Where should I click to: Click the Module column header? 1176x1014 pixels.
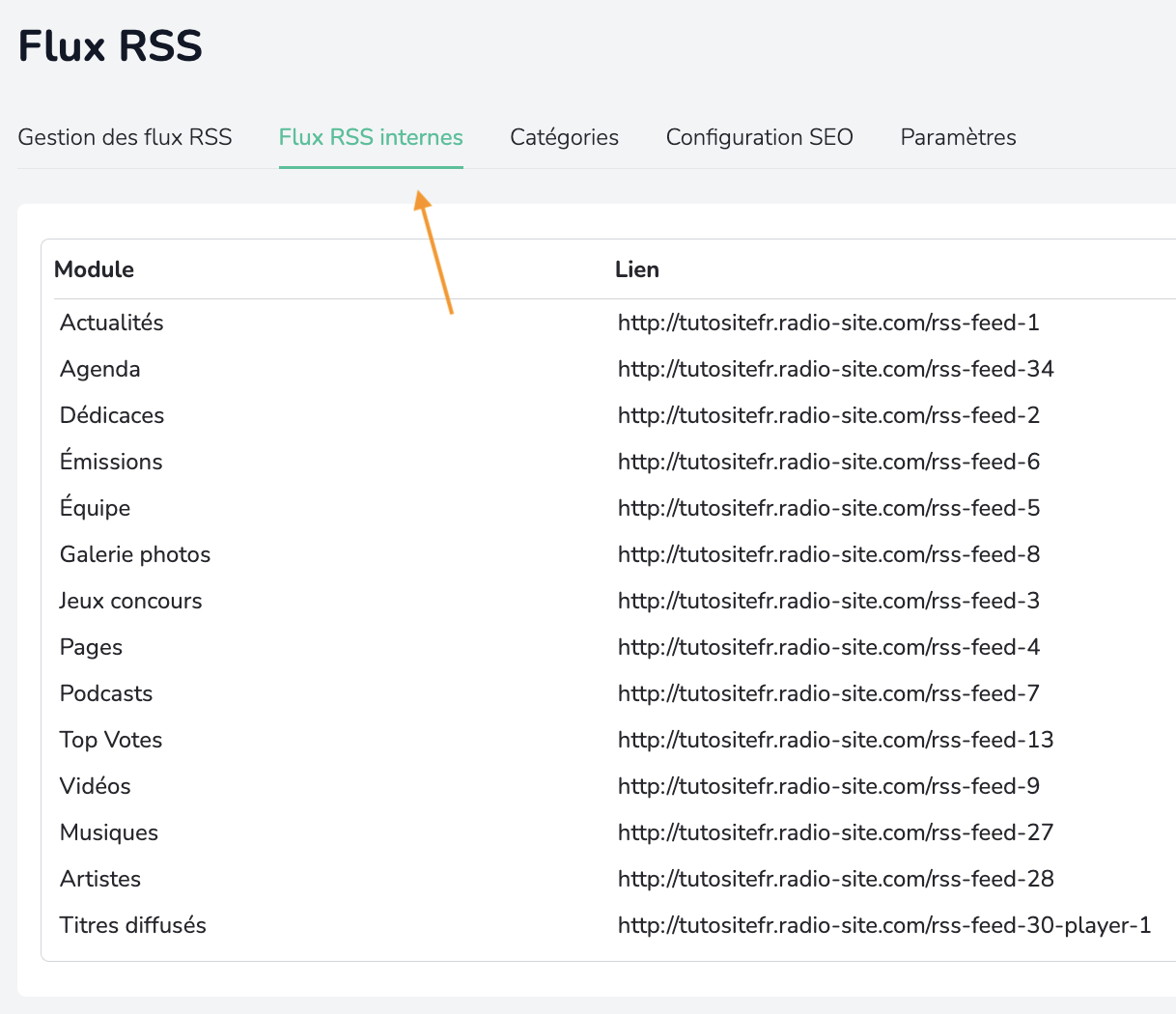point(94,269)
